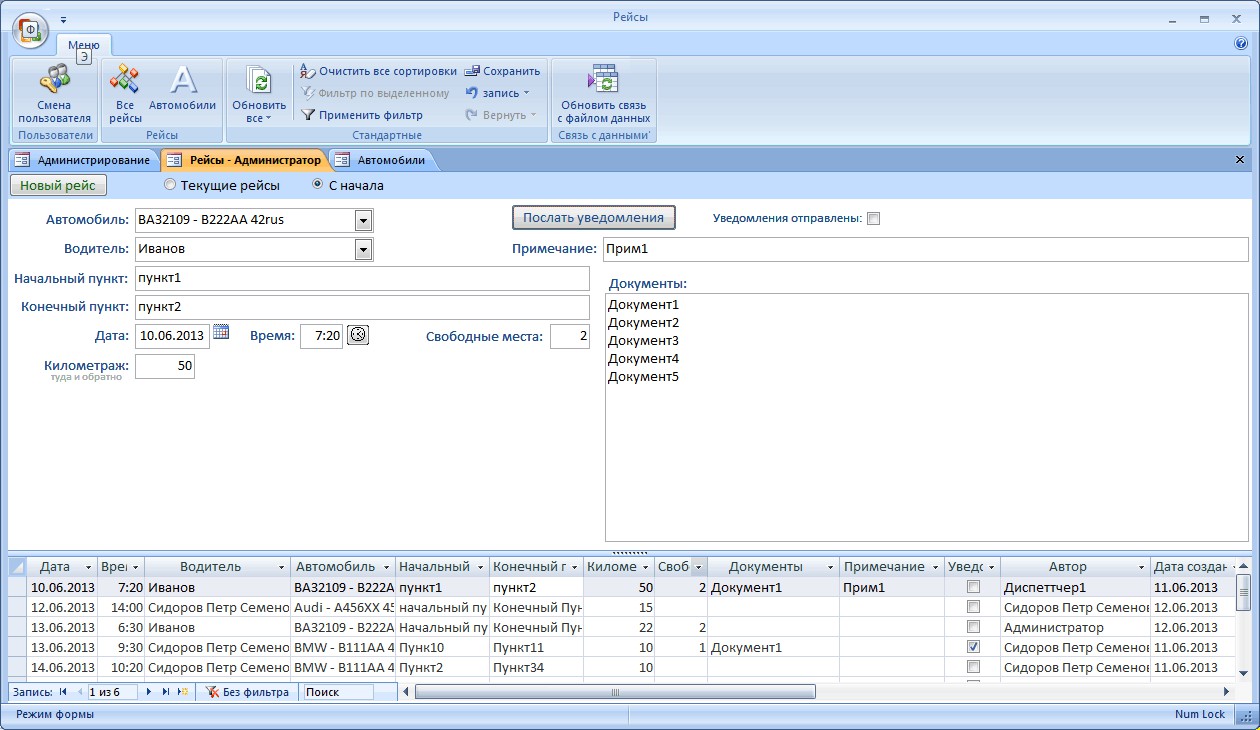The image size is (1260, 730).
Task: Click the Смена пользователя icon
Action: pyautogui.click(x=54, y=80)
